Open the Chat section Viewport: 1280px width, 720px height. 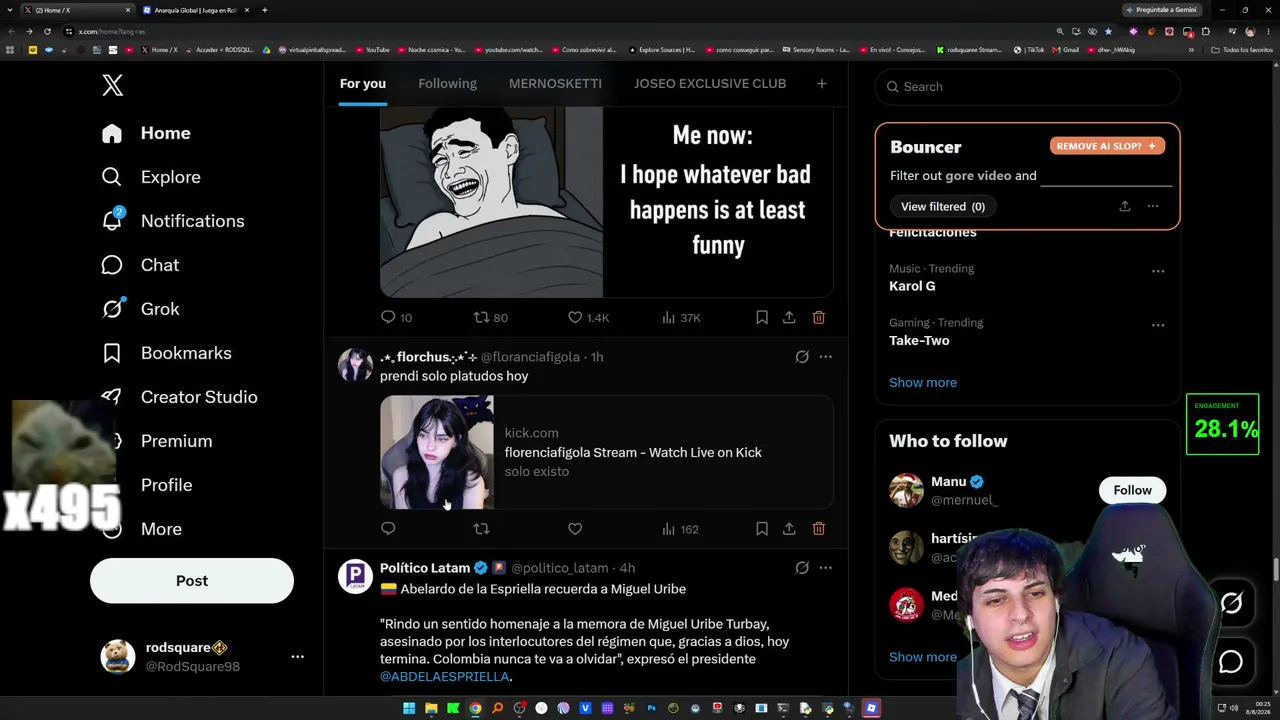point(140,265)
